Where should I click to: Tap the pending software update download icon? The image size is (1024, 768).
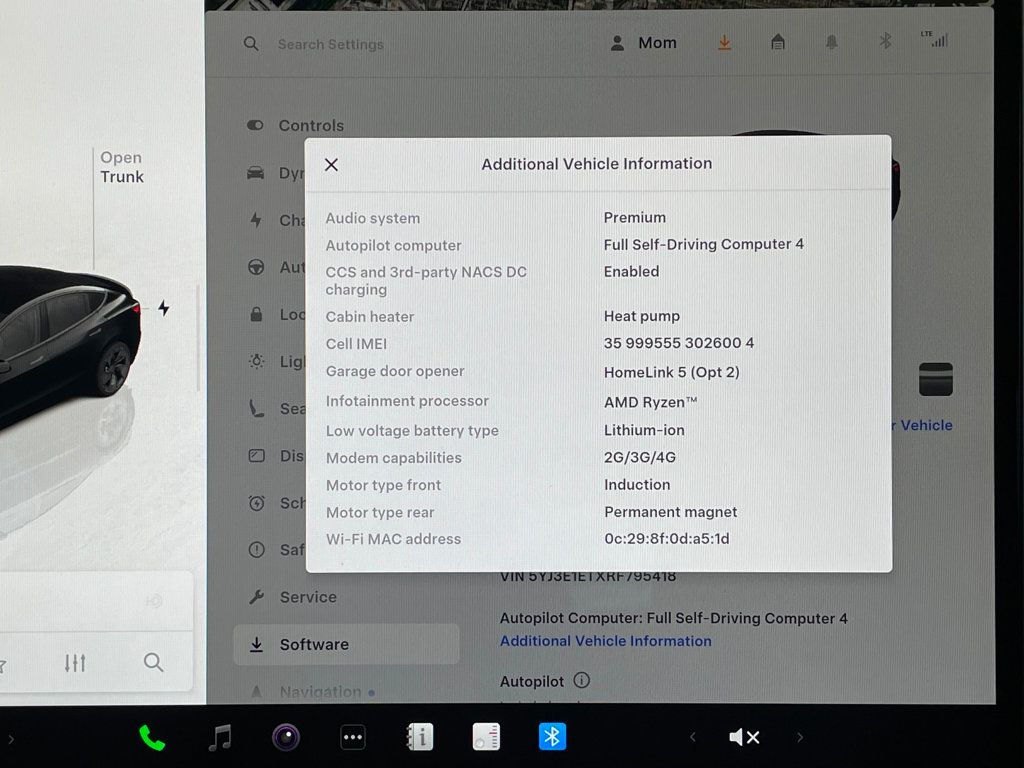click(724, 43)
